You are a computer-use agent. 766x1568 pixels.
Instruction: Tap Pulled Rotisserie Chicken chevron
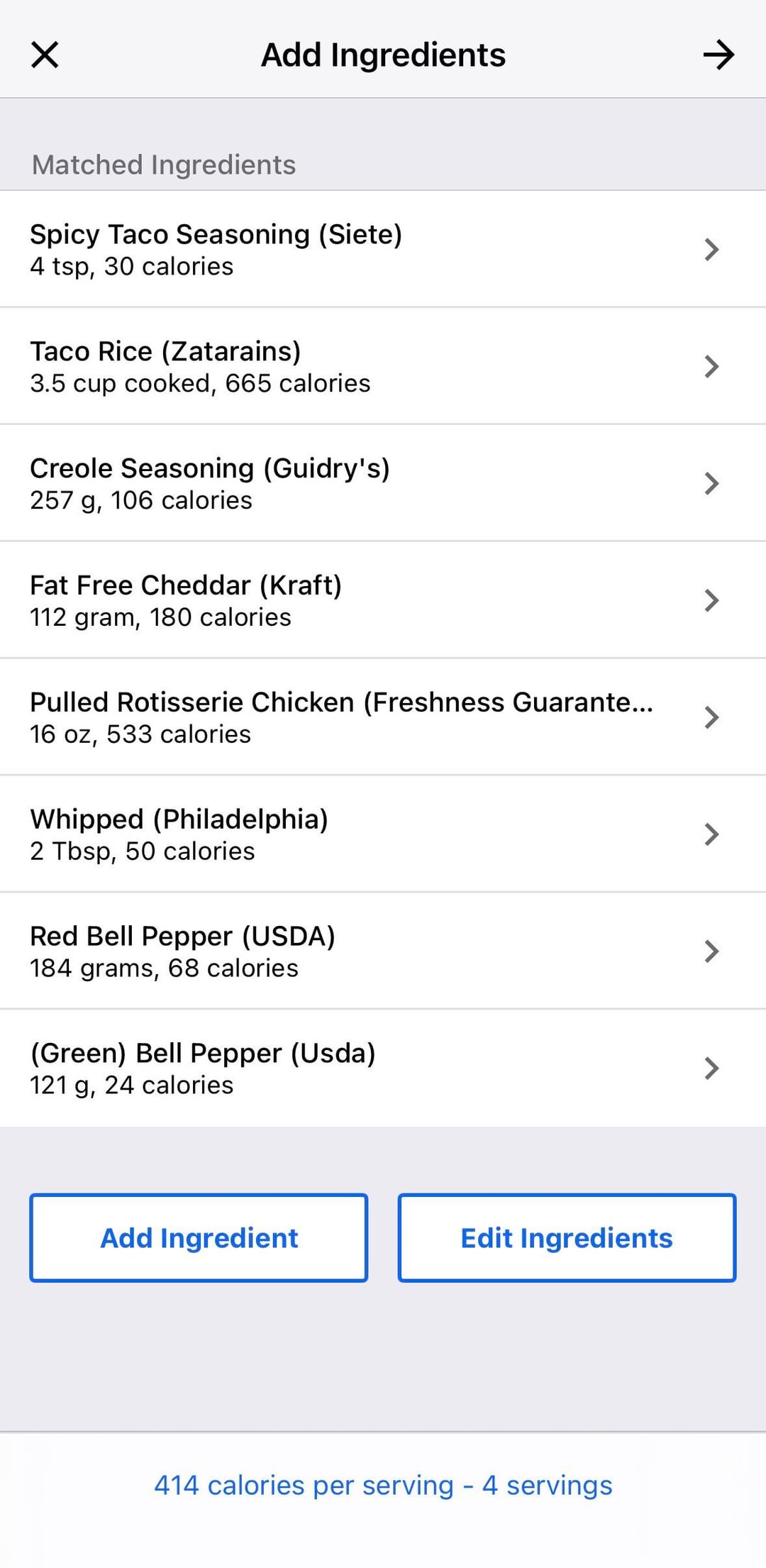(711, 717)
